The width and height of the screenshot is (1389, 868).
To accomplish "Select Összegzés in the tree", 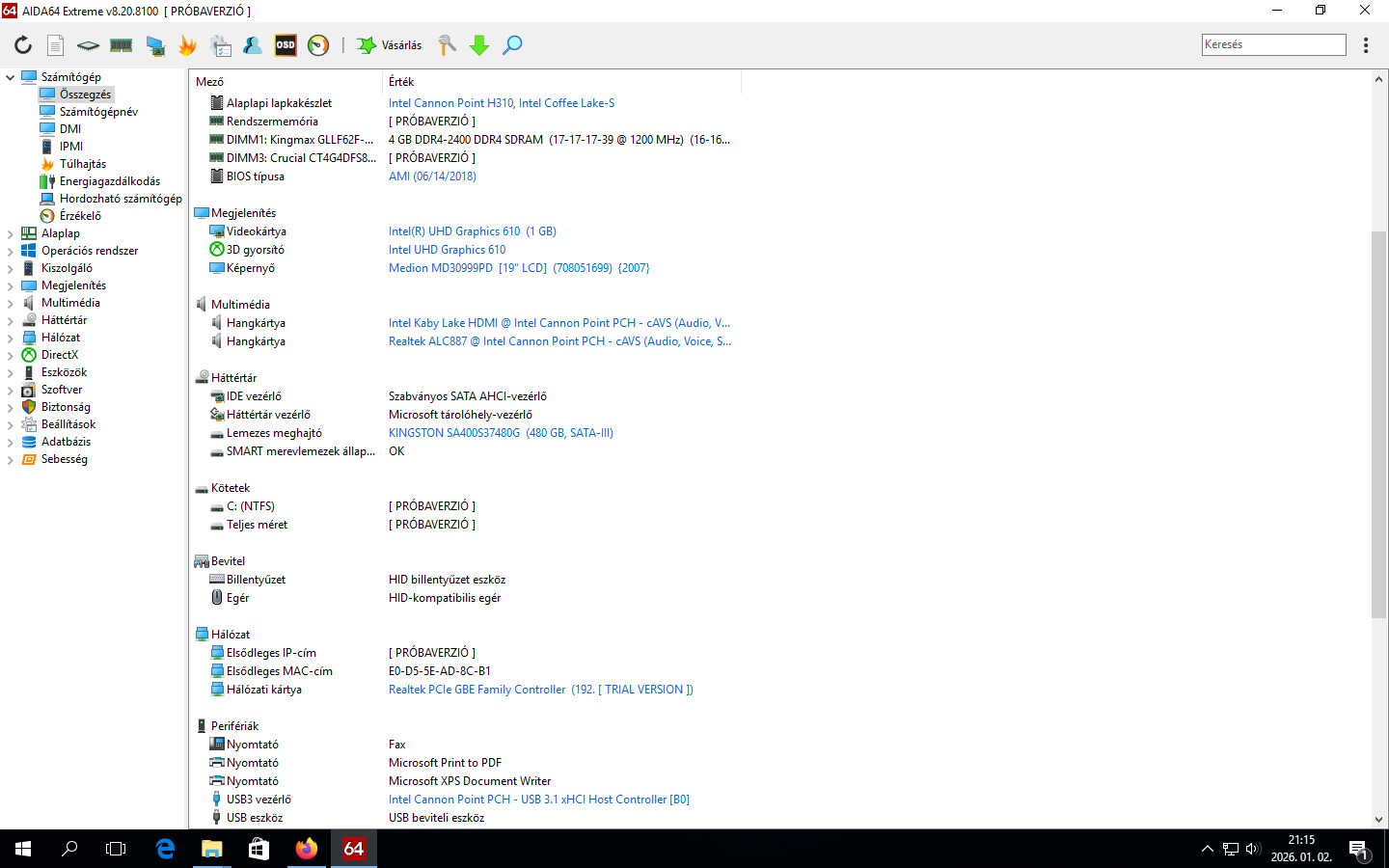I will point(85,95).
